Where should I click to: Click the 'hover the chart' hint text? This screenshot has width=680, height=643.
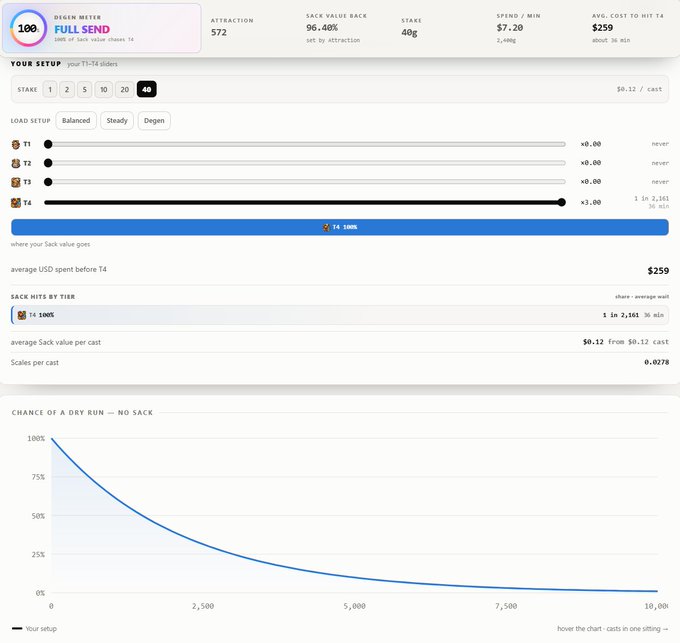coord(612,629)
